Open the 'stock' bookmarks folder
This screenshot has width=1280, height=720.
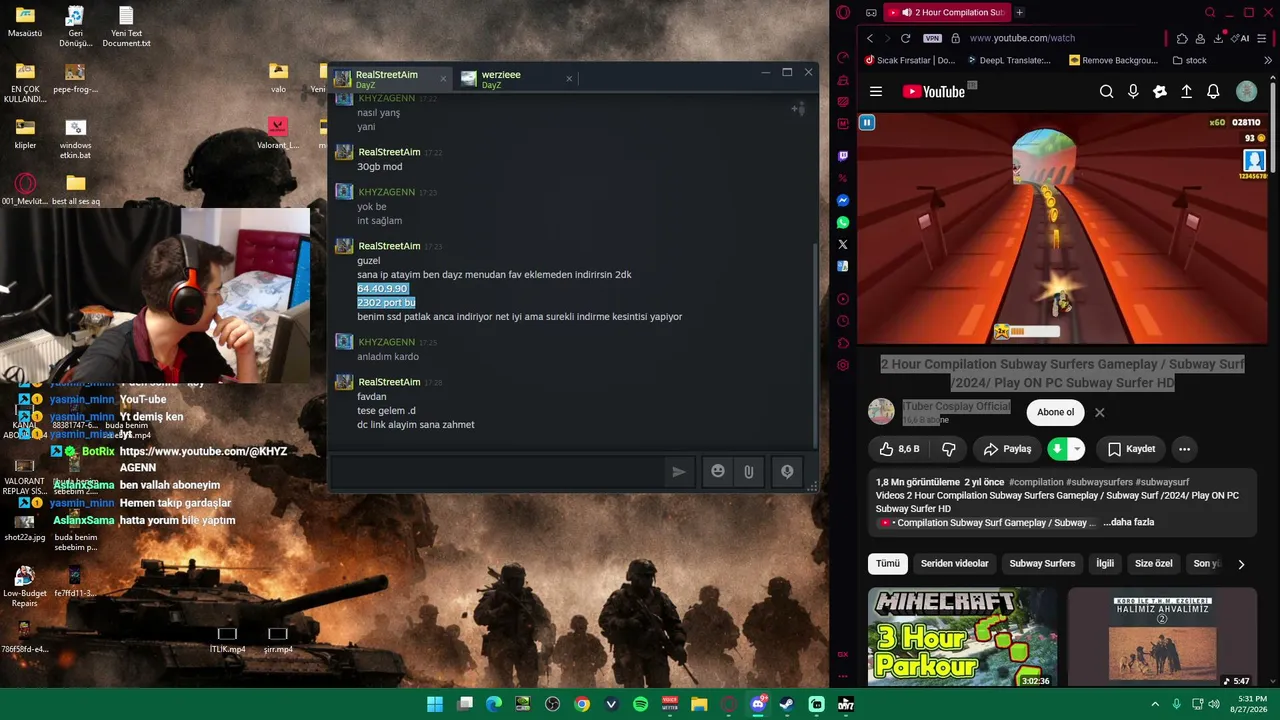[x=1190, y=60]
